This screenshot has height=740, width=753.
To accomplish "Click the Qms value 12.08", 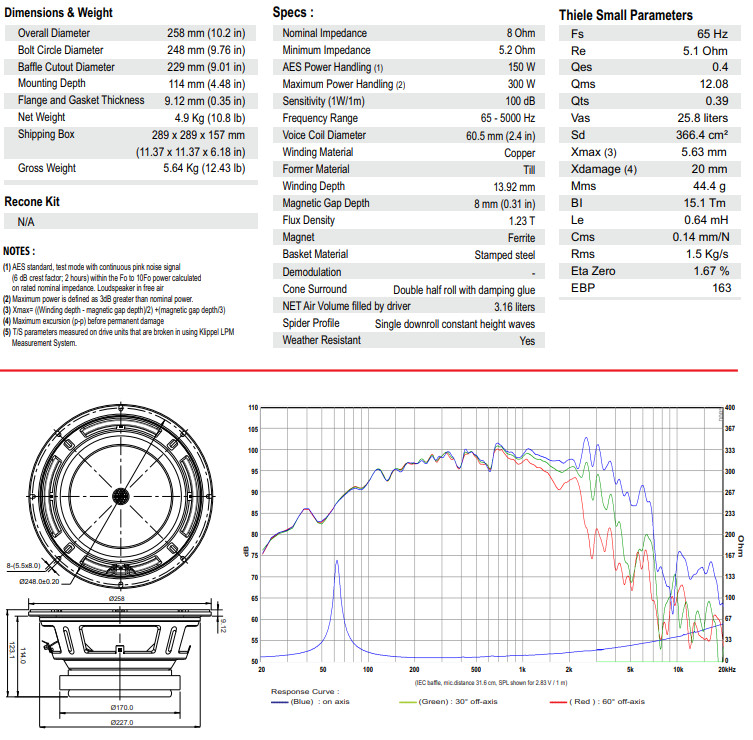I will 714,84.
